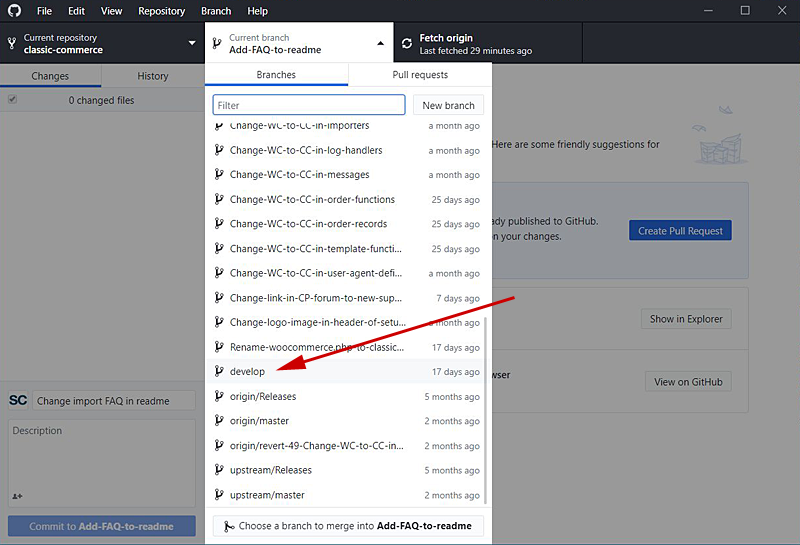Click branch icon of Change-logo-image-in-header row

tap(219, 322)
